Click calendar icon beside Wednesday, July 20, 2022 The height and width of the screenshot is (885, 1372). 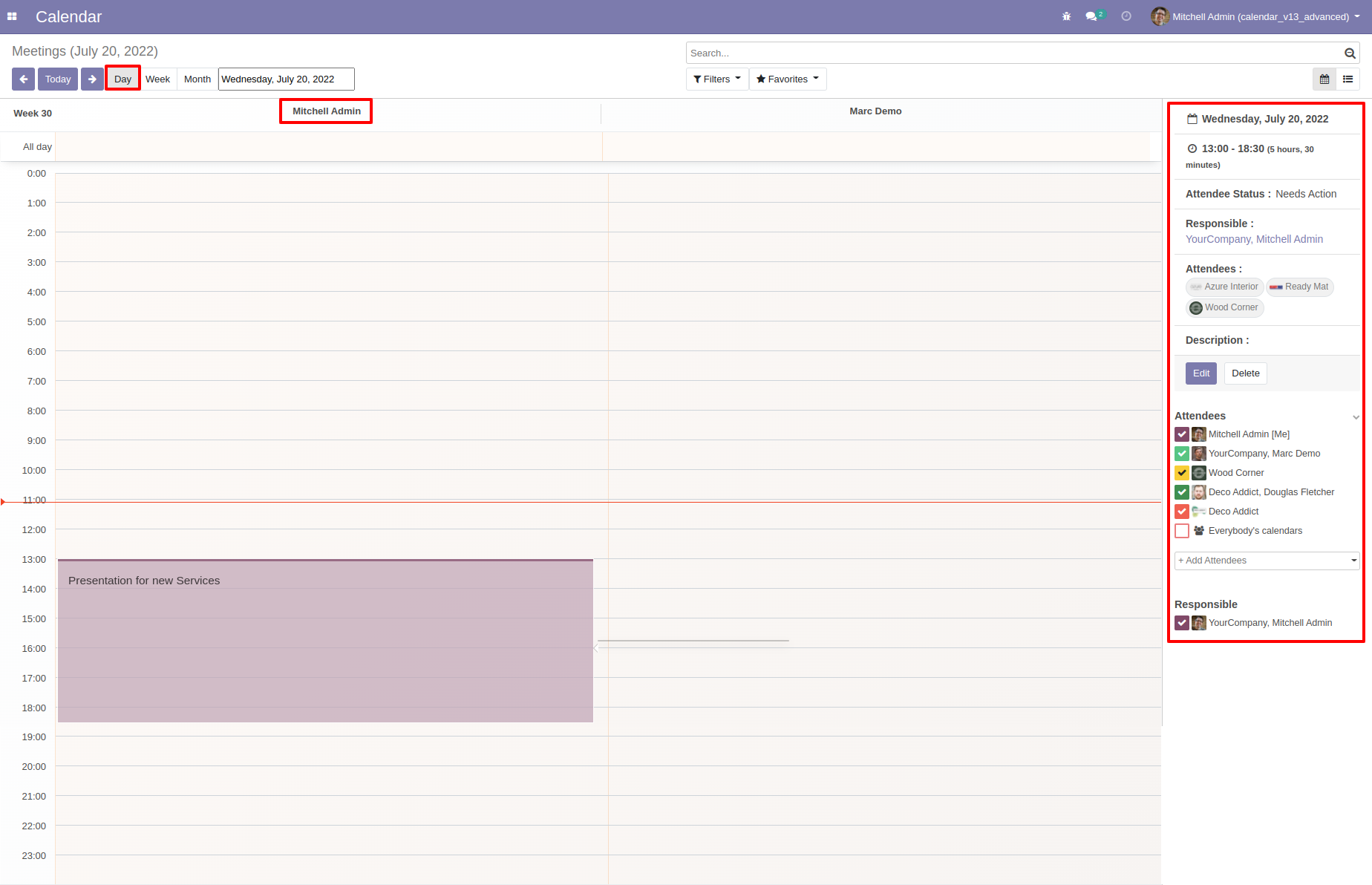coord(1192,119)
